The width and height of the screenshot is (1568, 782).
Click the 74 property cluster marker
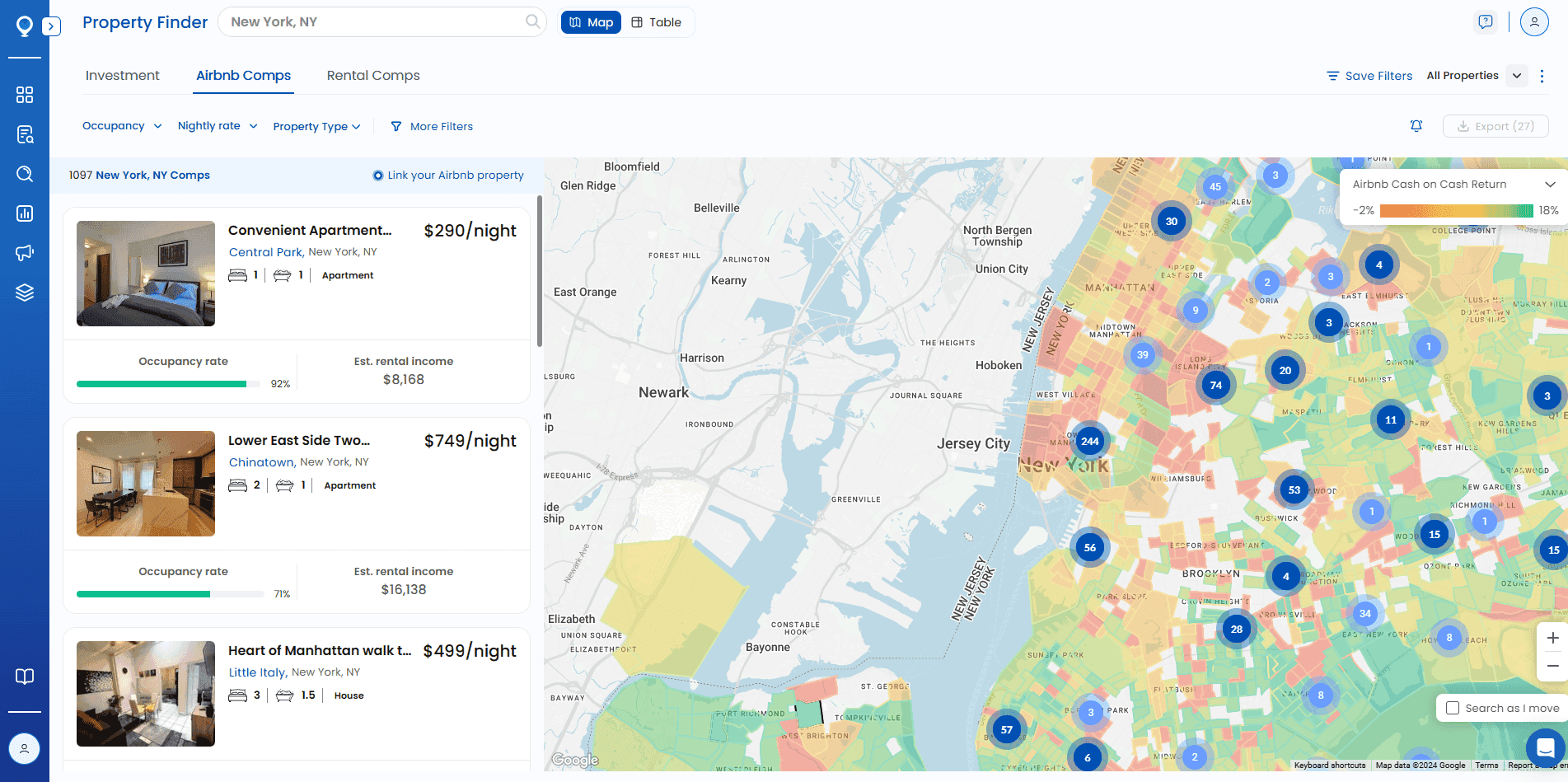(1216, 385)
